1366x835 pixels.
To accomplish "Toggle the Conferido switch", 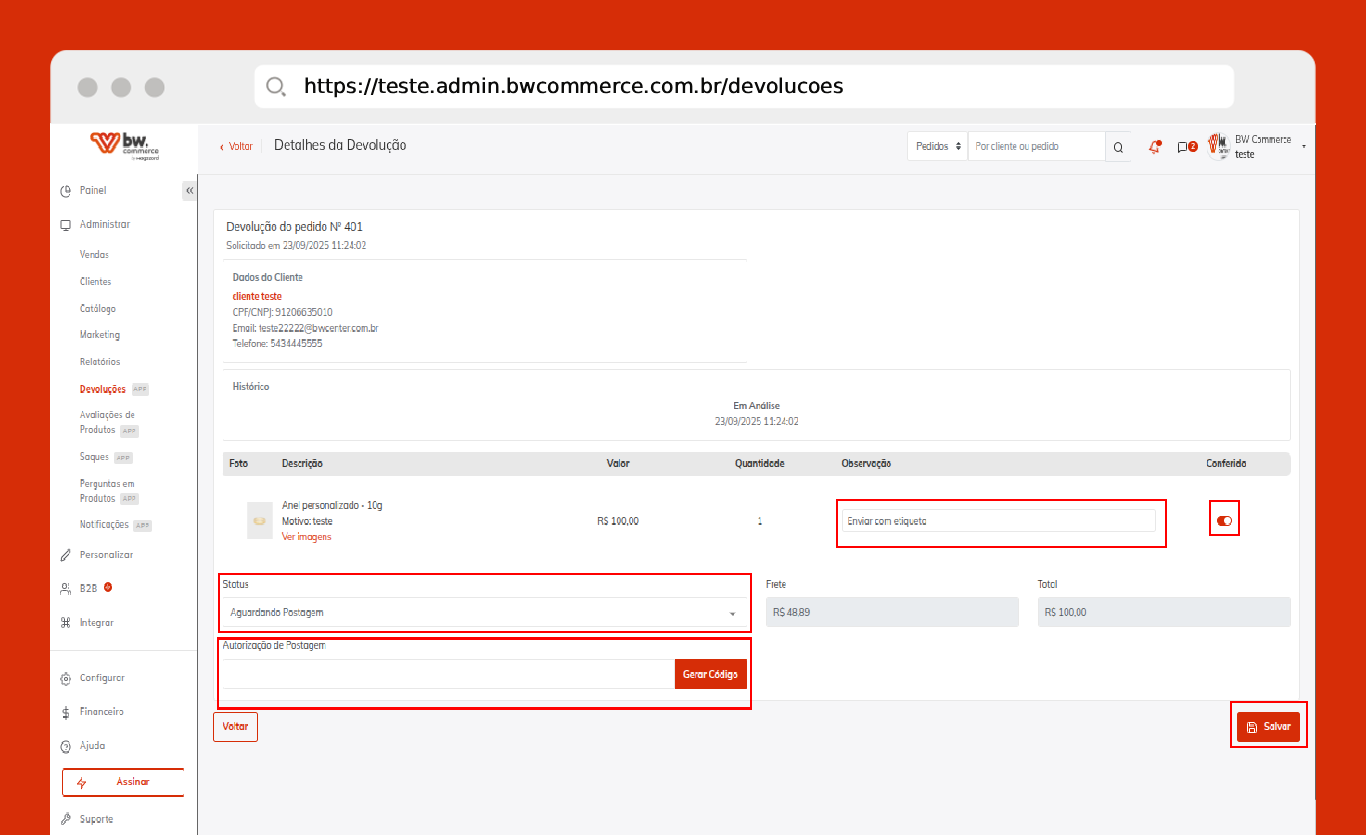I will 1224,520.
